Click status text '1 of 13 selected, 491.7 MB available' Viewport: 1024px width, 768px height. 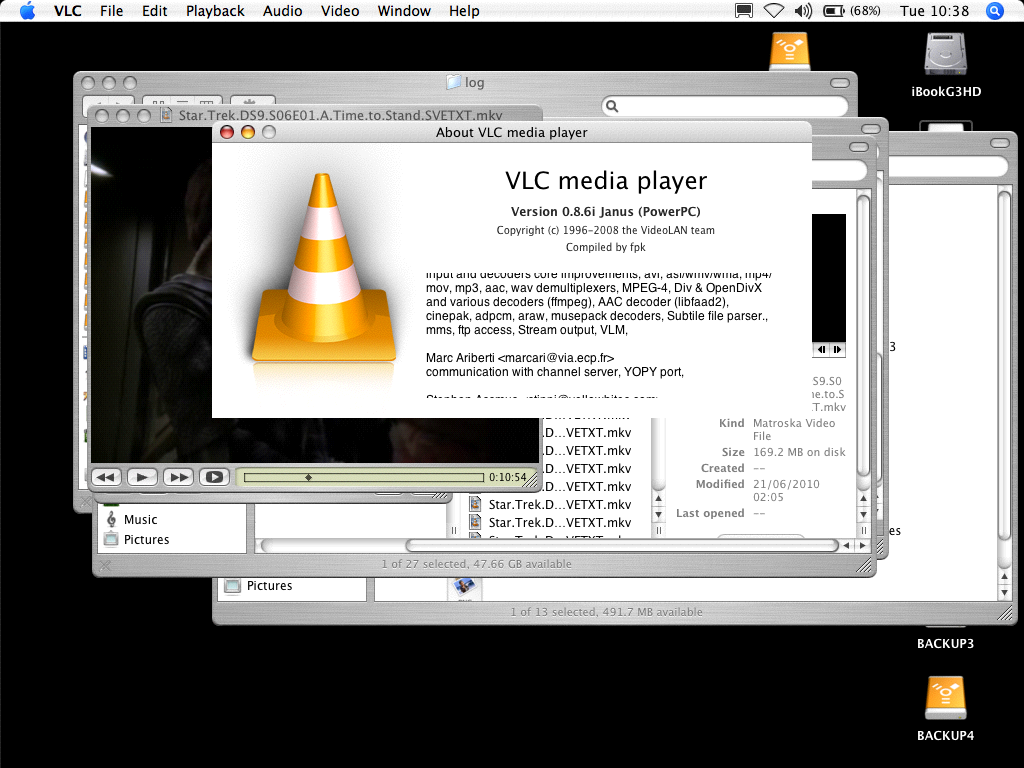(x=607, y=612)
